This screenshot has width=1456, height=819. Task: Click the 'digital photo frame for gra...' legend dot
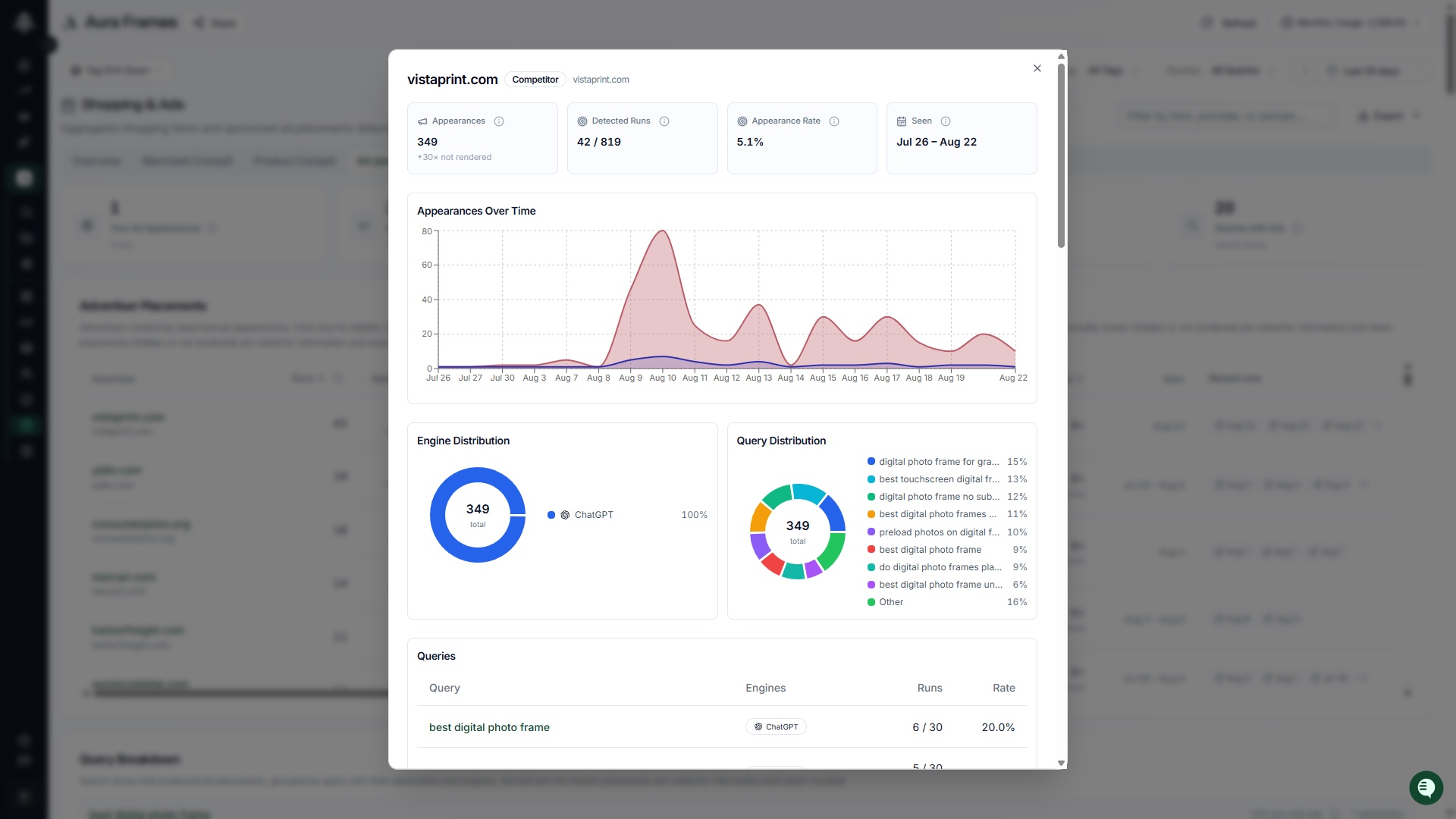coord(871,462)
